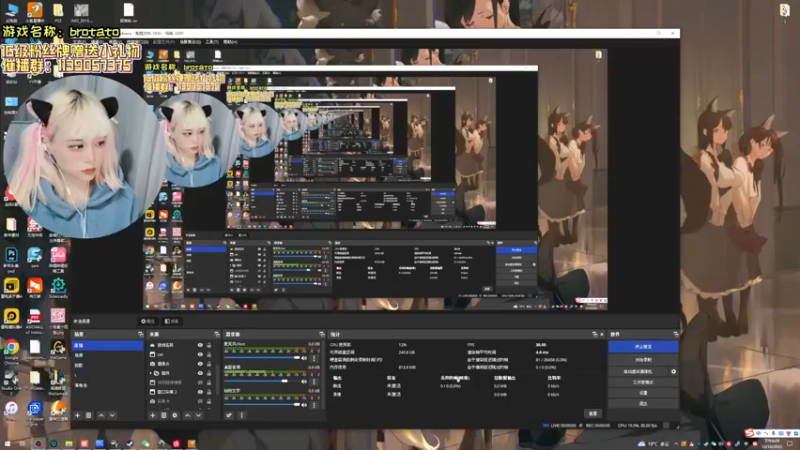Undock the Stats panel
The width and height of the screenshot is (800, 450).
pyautogui.click(x=594, y=334)
